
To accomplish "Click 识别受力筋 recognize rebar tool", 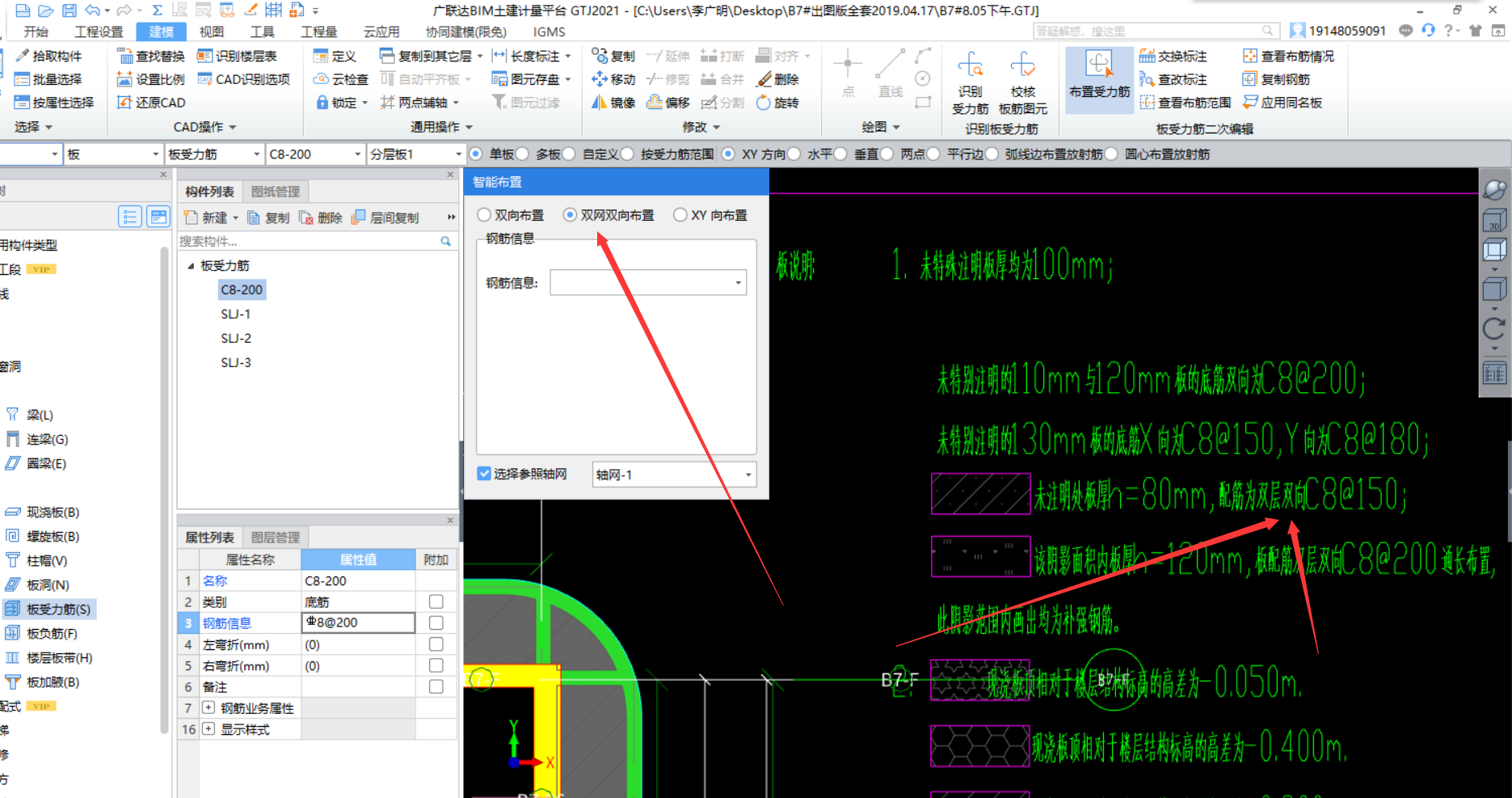I will (x=970, y=83).
